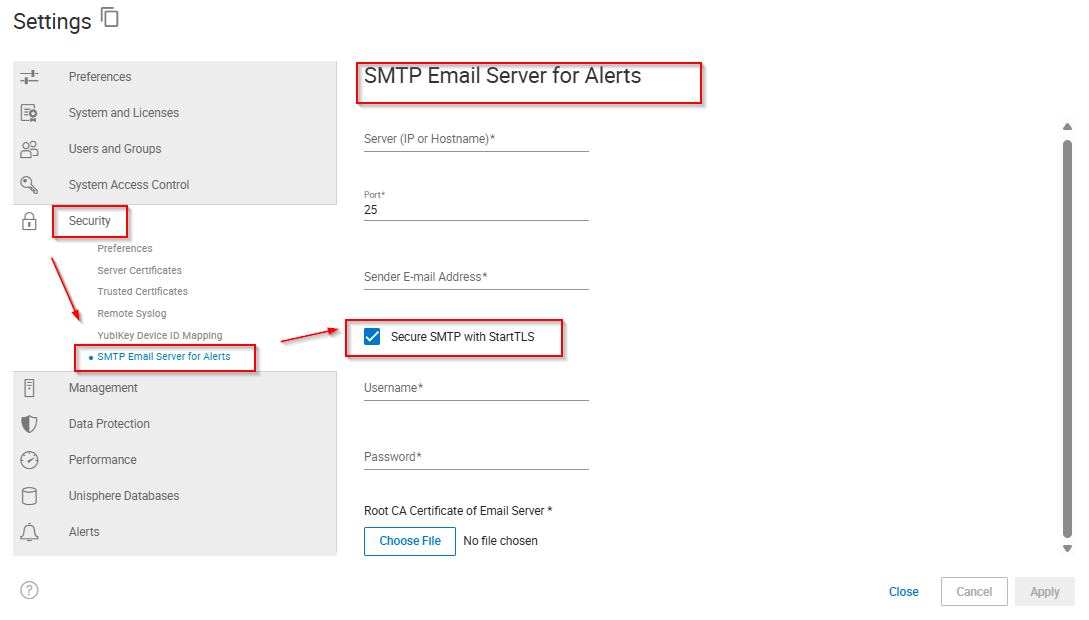Click the Users and Groups people icon
The width and height of the screenshot is (1089, 620).
coord(30,148)
